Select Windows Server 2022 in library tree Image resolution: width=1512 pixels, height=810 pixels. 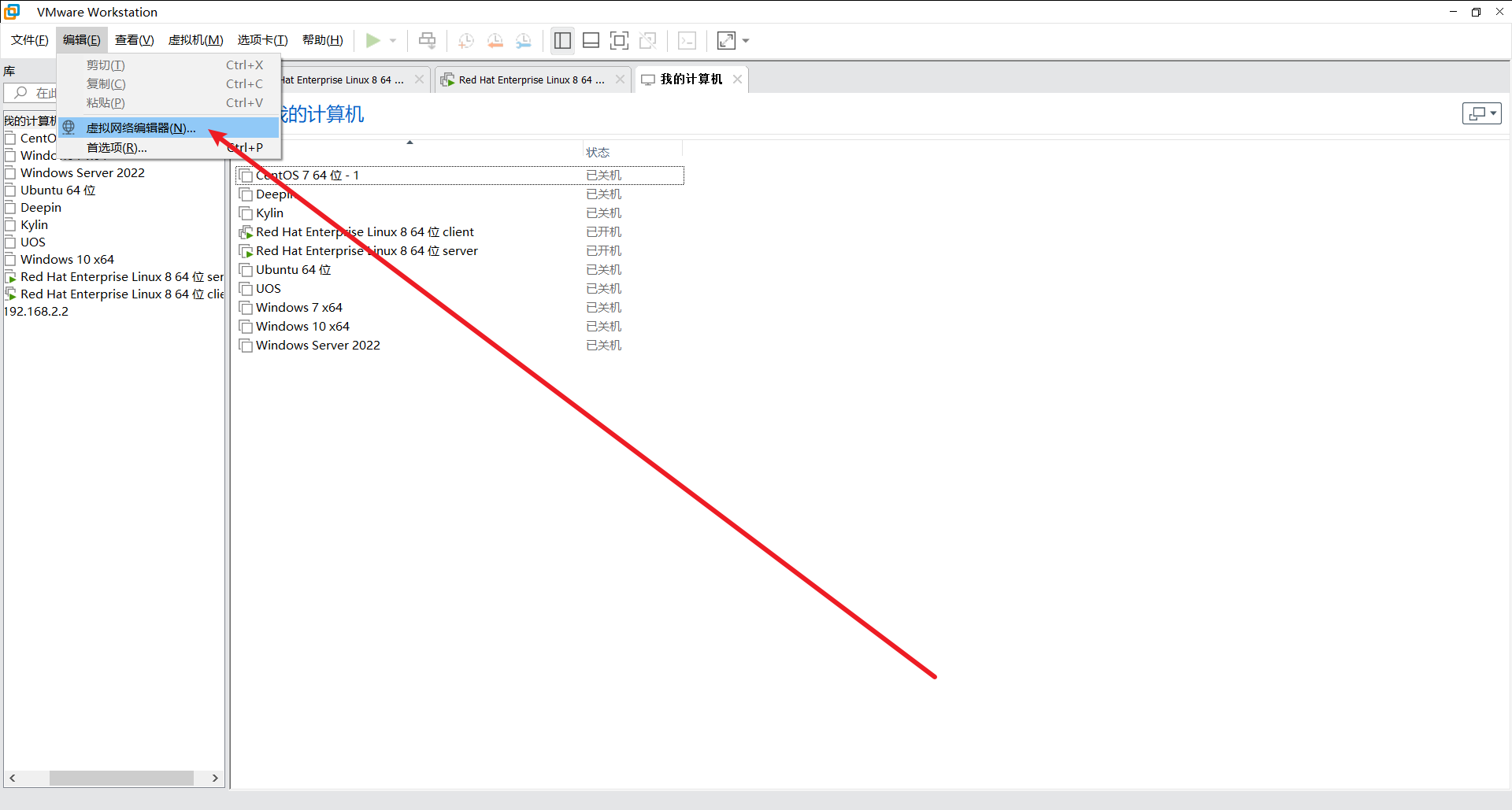83,173
